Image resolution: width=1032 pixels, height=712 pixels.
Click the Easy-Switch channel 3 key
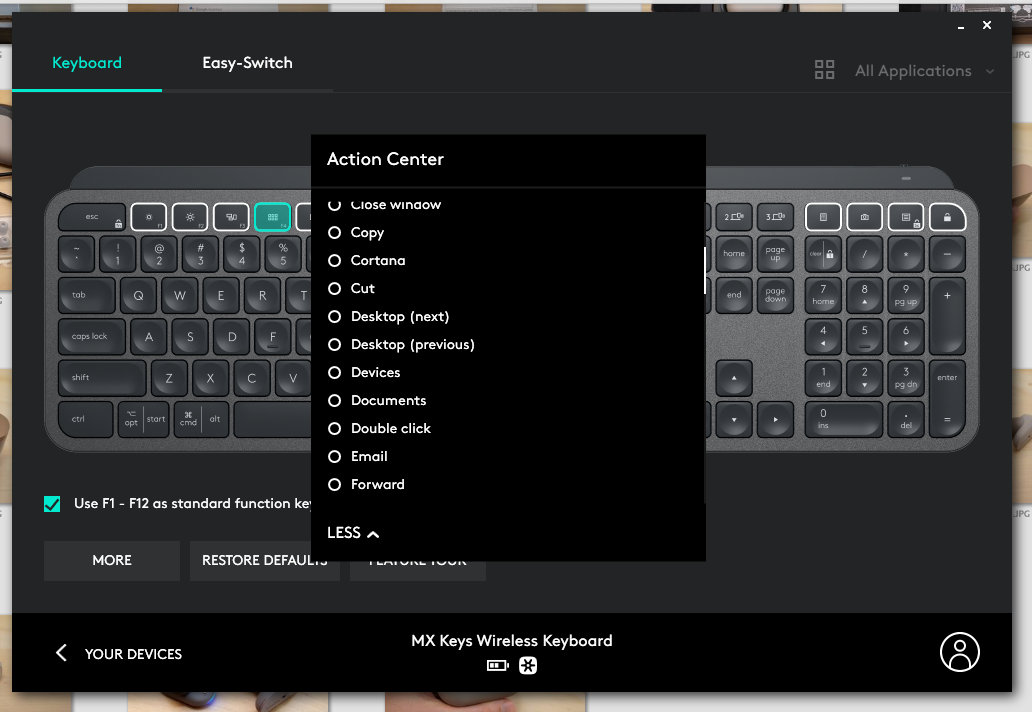point(775,216)
